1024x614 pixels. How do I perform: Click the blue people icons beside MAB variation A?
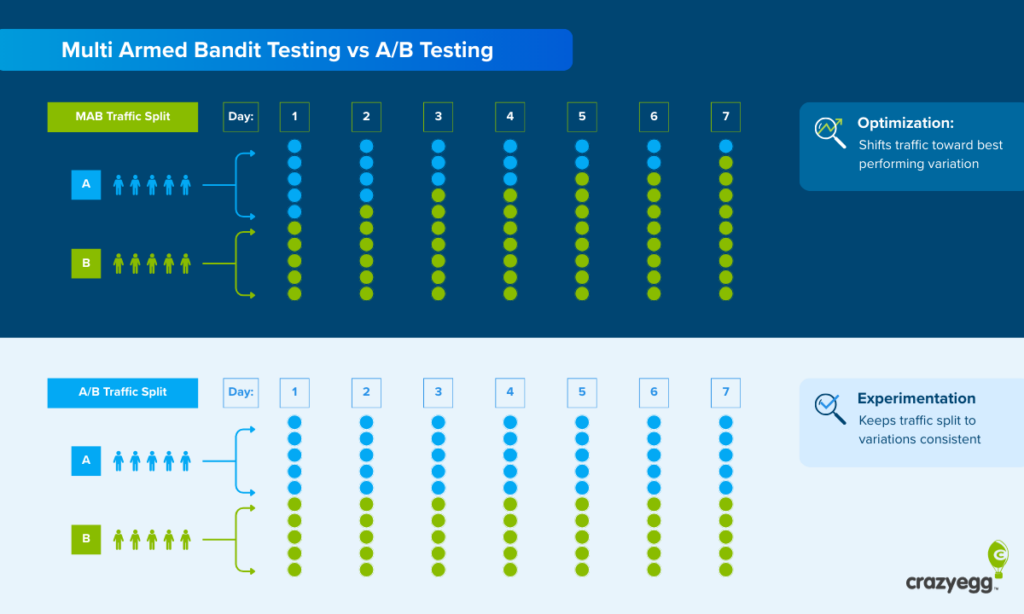coord(152,184)
